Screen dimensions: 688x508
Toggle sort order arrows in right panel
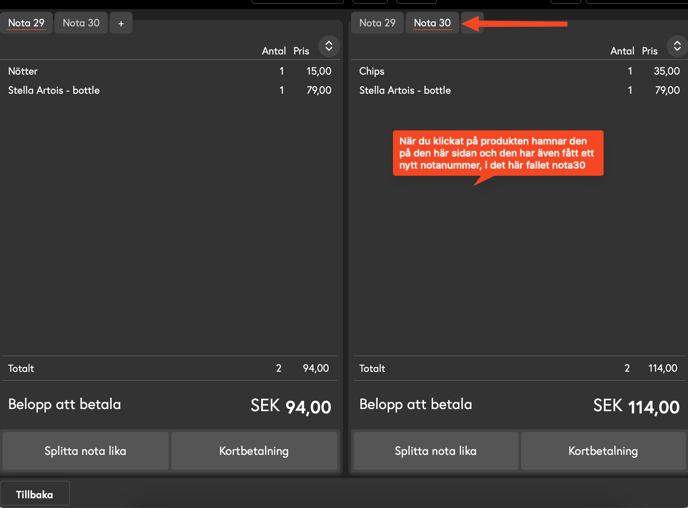coord(677,46)
